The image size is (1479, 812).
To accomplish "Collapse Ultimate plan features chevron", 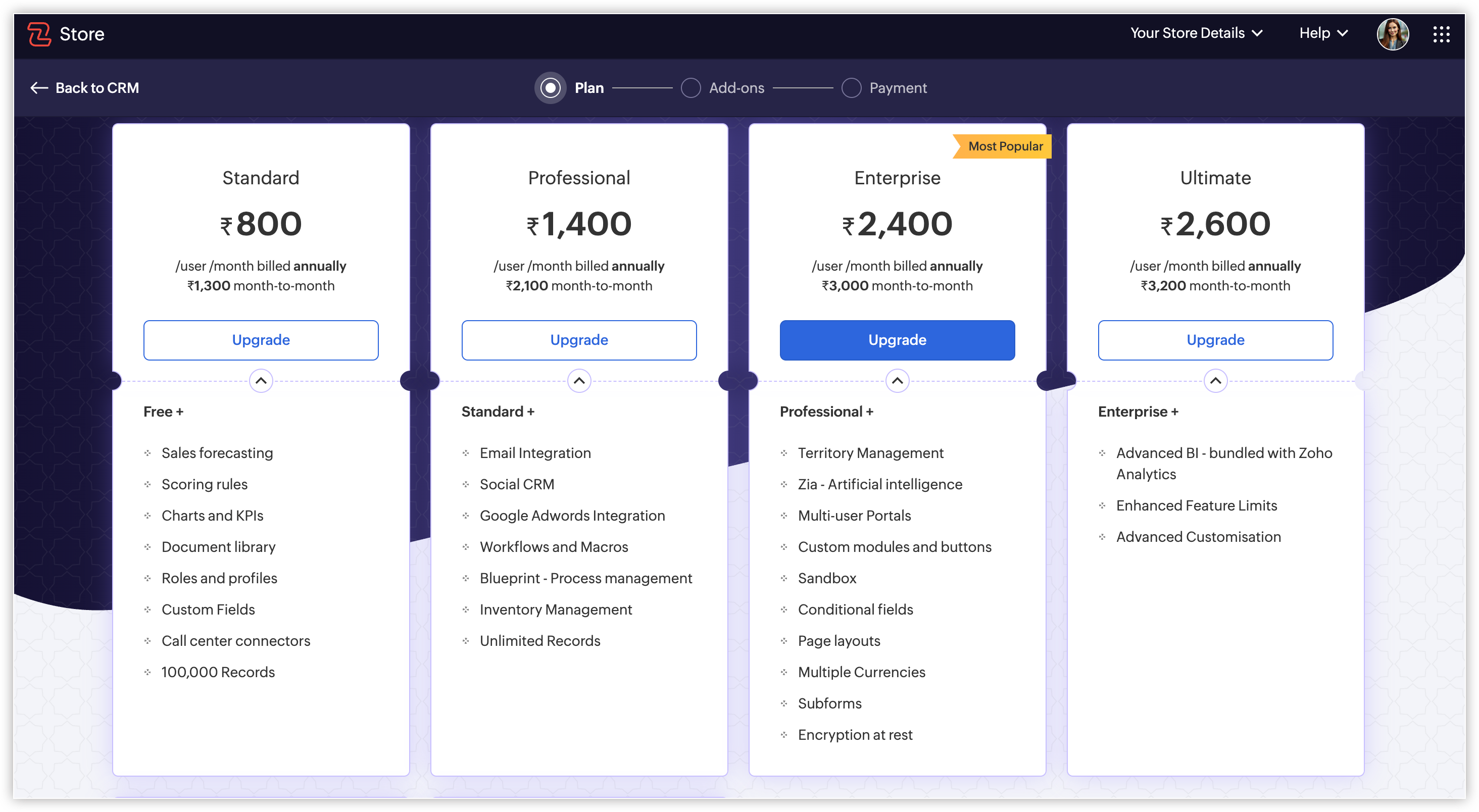I will click(1215, 380).
